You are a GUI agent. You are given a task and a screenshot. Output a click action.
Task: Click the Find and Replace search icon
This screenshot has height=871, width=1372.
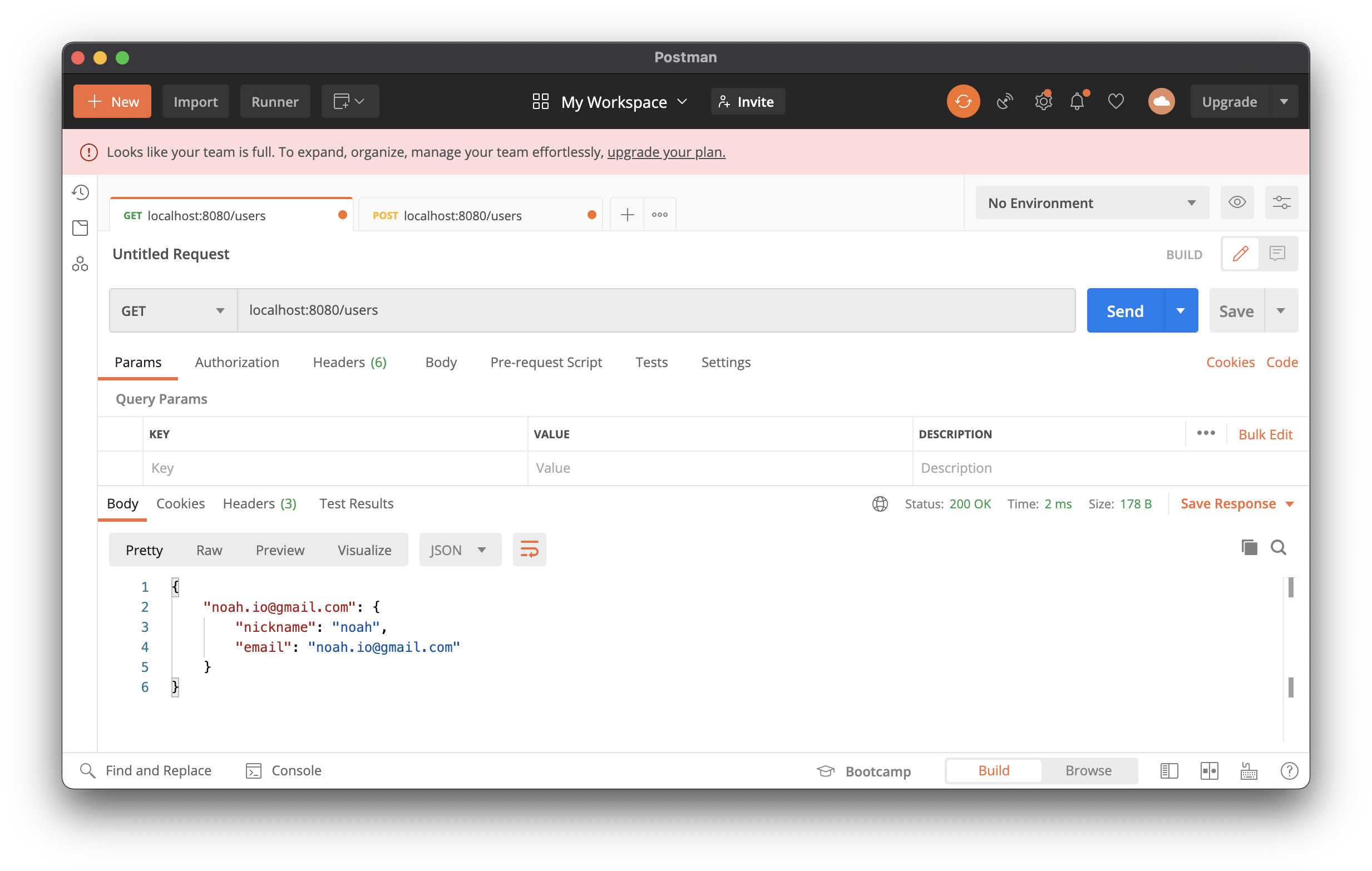pyautogui.click(x=87, y=770)
